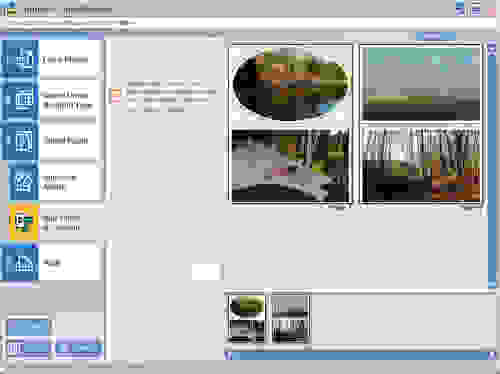Select the bottom-right photo with orange tones
This screenshot has width=500, height=374.
(x=421, y=165)
